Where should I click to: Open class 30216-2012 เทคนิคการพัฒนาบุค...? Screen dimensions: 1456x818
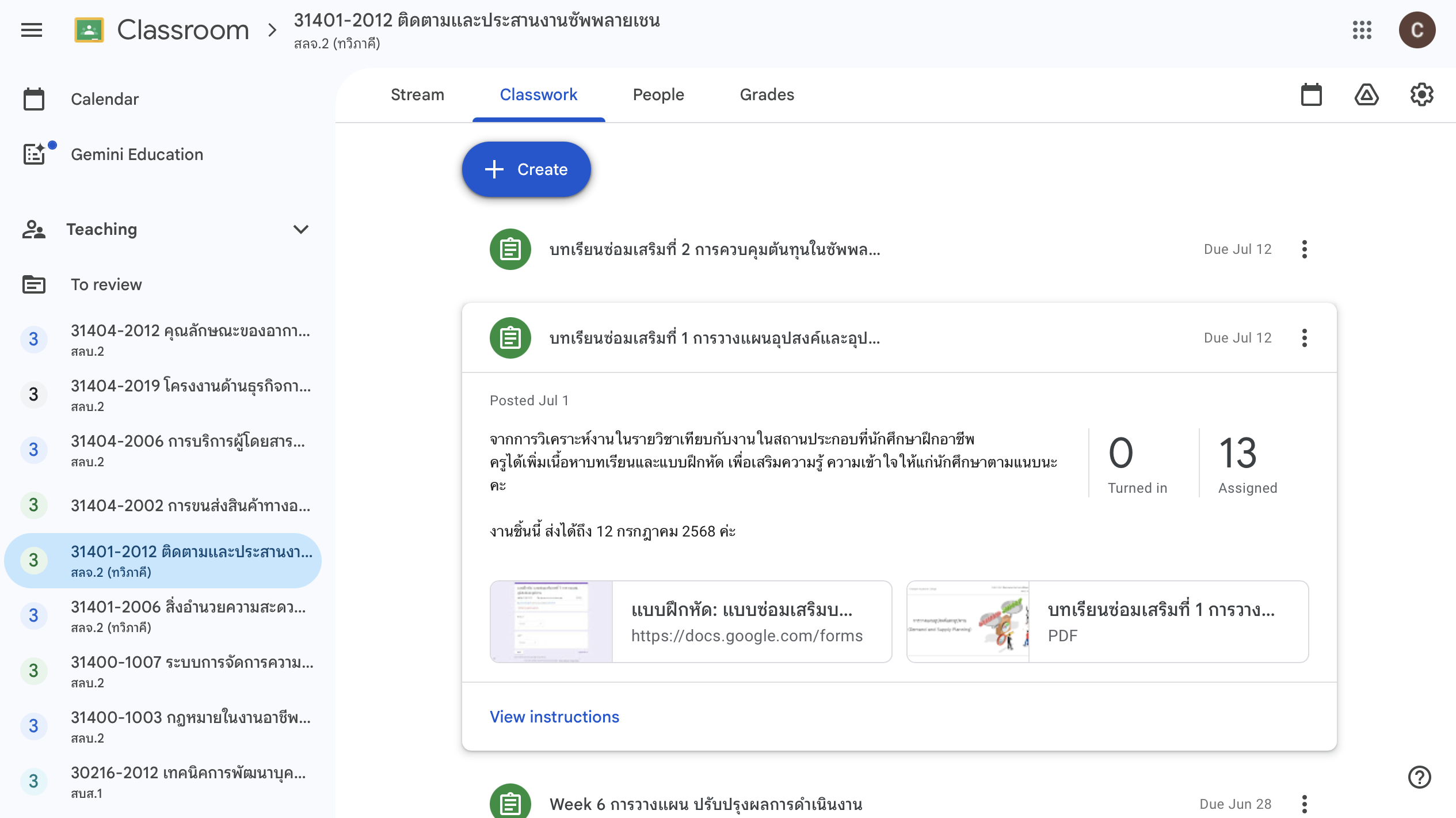click(162, 781)
